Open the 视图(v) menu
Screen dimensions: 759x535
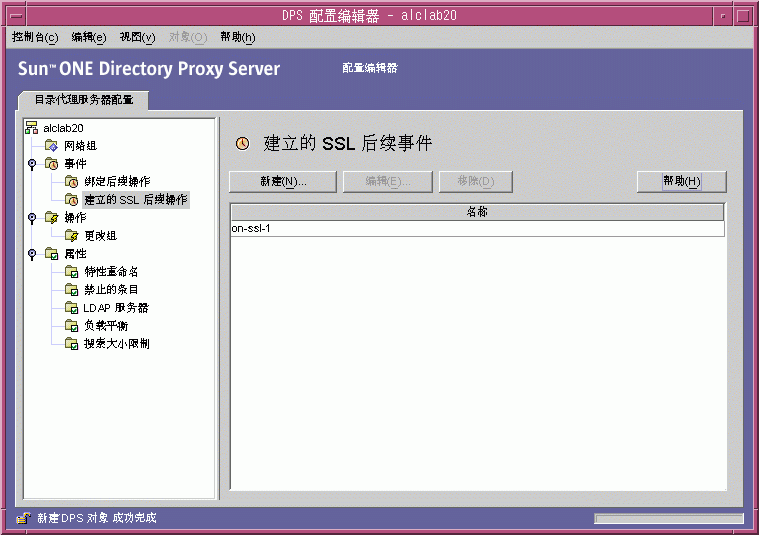[137, 37]
